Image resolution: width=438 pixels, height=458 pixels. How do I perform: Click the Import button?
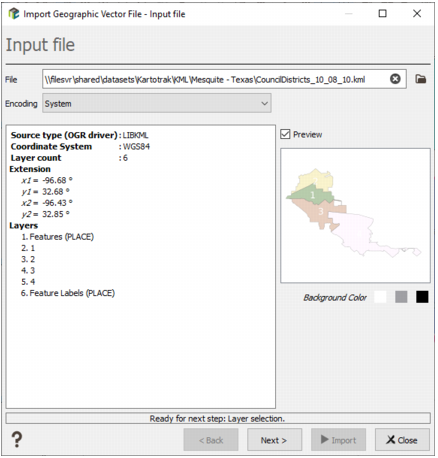coord(338,440)
